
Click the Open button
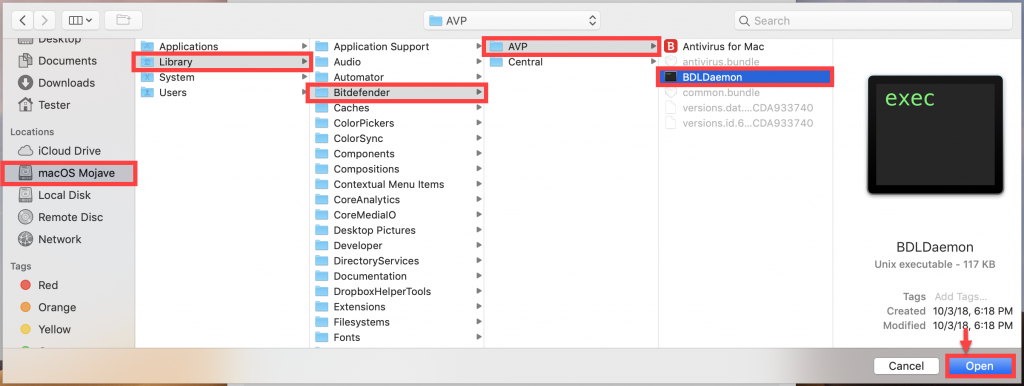click(980, 366)
